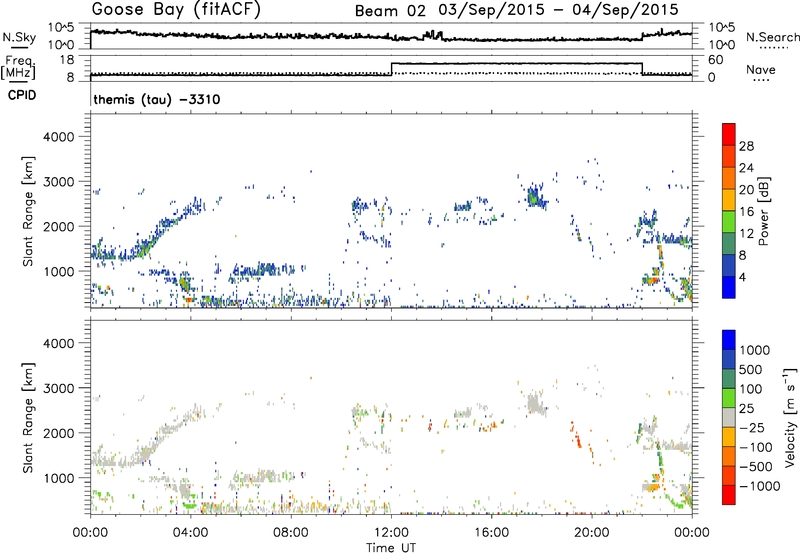Viewport: 800px width, 554px height.
Task: Click 'Slant Range [km]' beside the Velocity panel
Action: (28, 417)
